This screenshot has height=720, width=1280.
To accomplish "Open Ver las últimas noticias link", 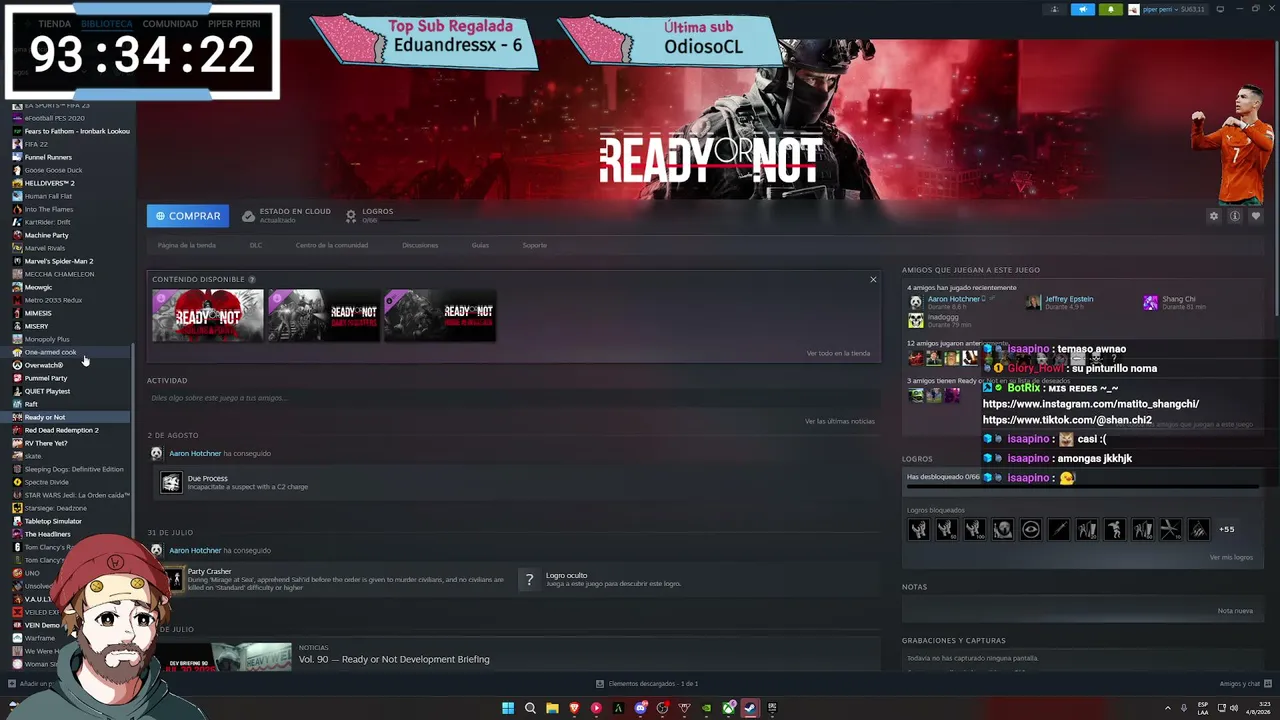I will coord(840,421).
